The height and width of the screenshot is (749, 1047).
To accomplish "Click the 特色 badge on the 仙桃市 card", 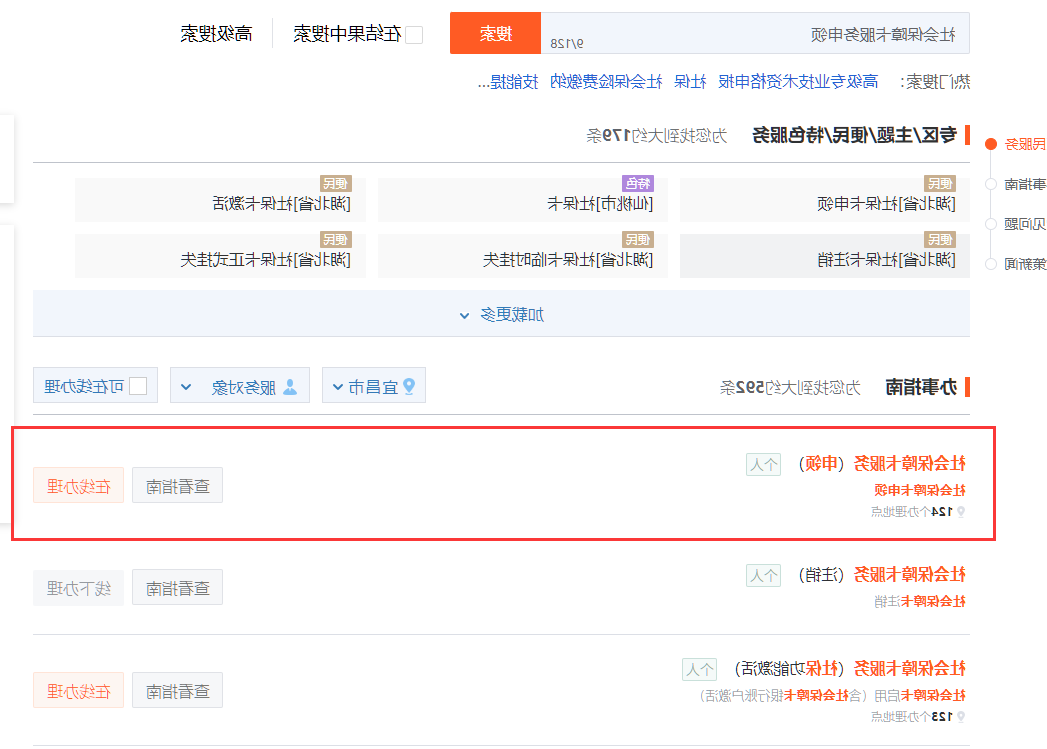I will point(638,183).
